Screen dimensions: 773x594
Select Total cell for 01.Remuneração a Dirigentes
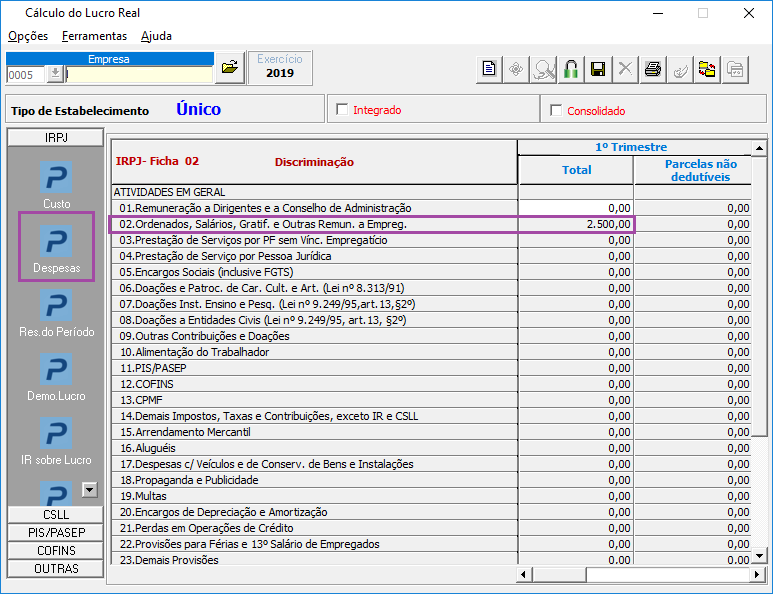575,208
